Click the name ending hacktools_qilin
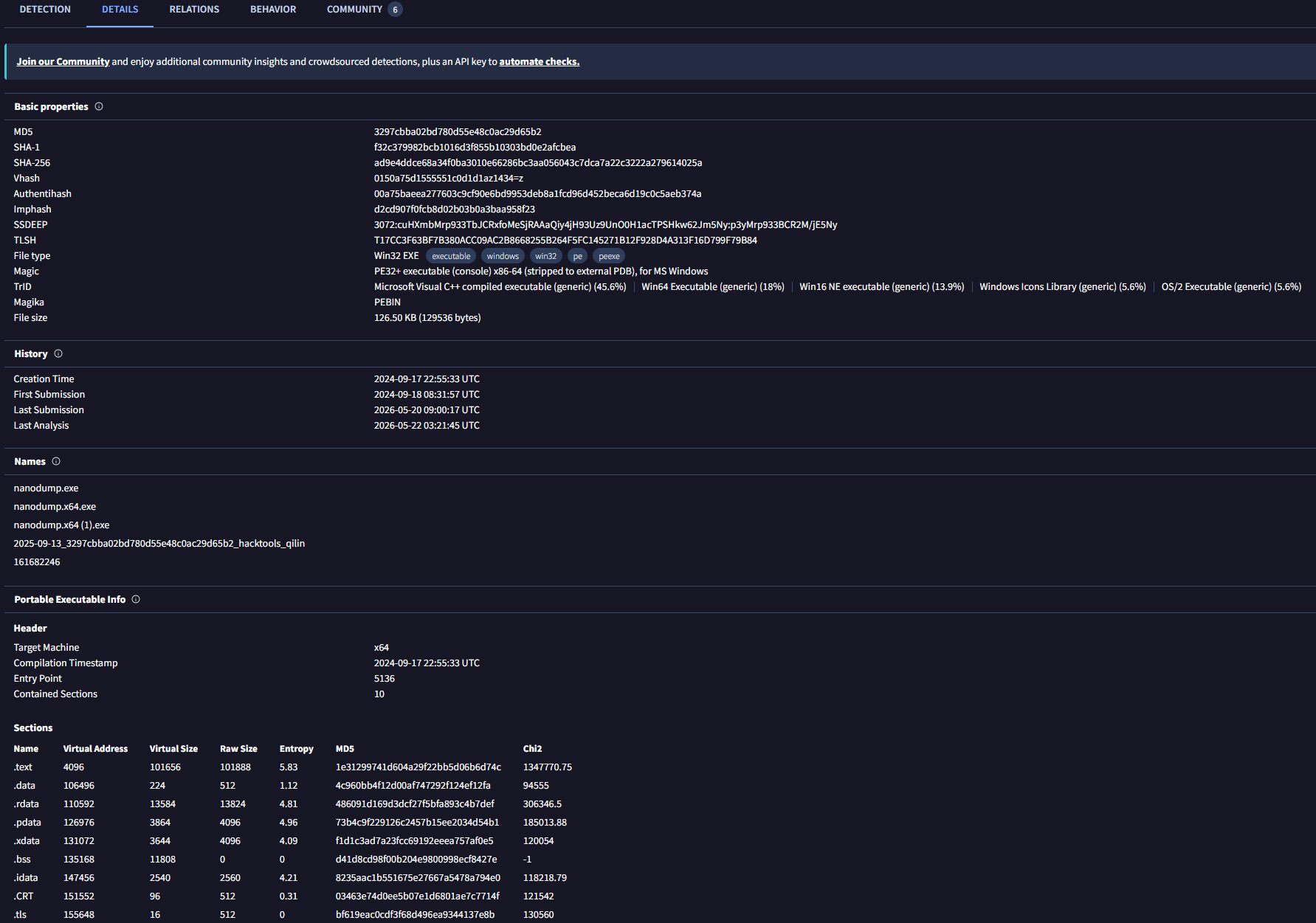Screen dimensions: 1316x923 (x=159, y=544)
